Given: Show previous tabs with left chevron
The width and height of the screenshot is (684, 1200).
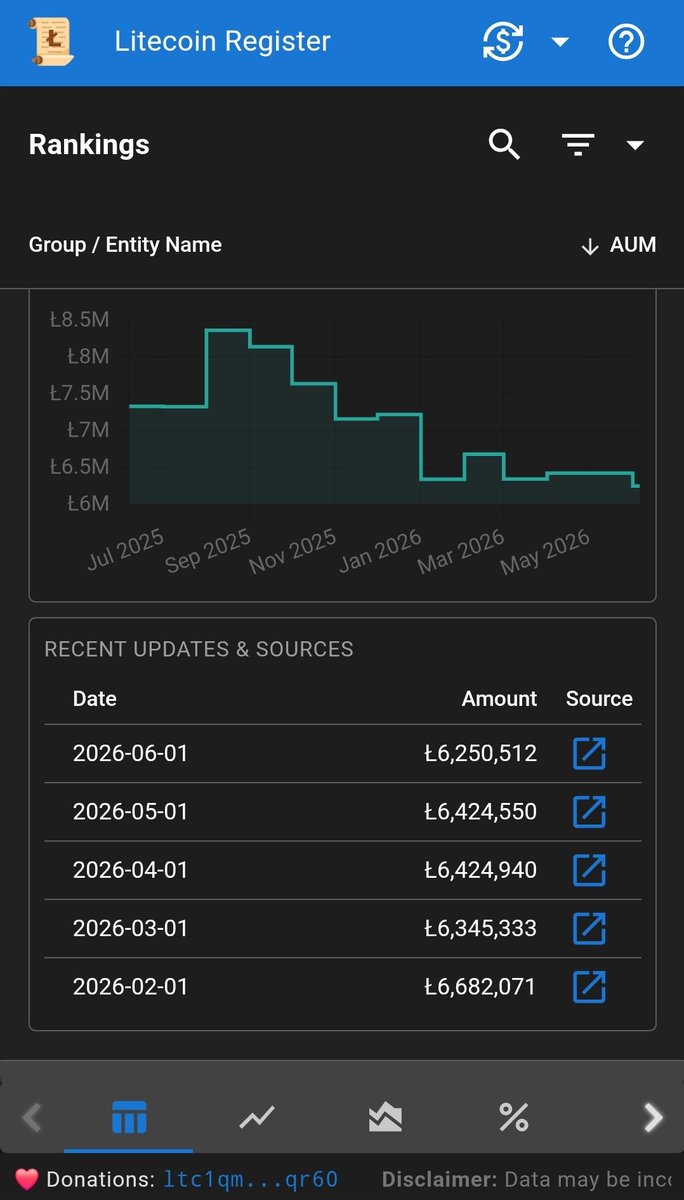Looking at the screenshot, I should point(32,1117).
